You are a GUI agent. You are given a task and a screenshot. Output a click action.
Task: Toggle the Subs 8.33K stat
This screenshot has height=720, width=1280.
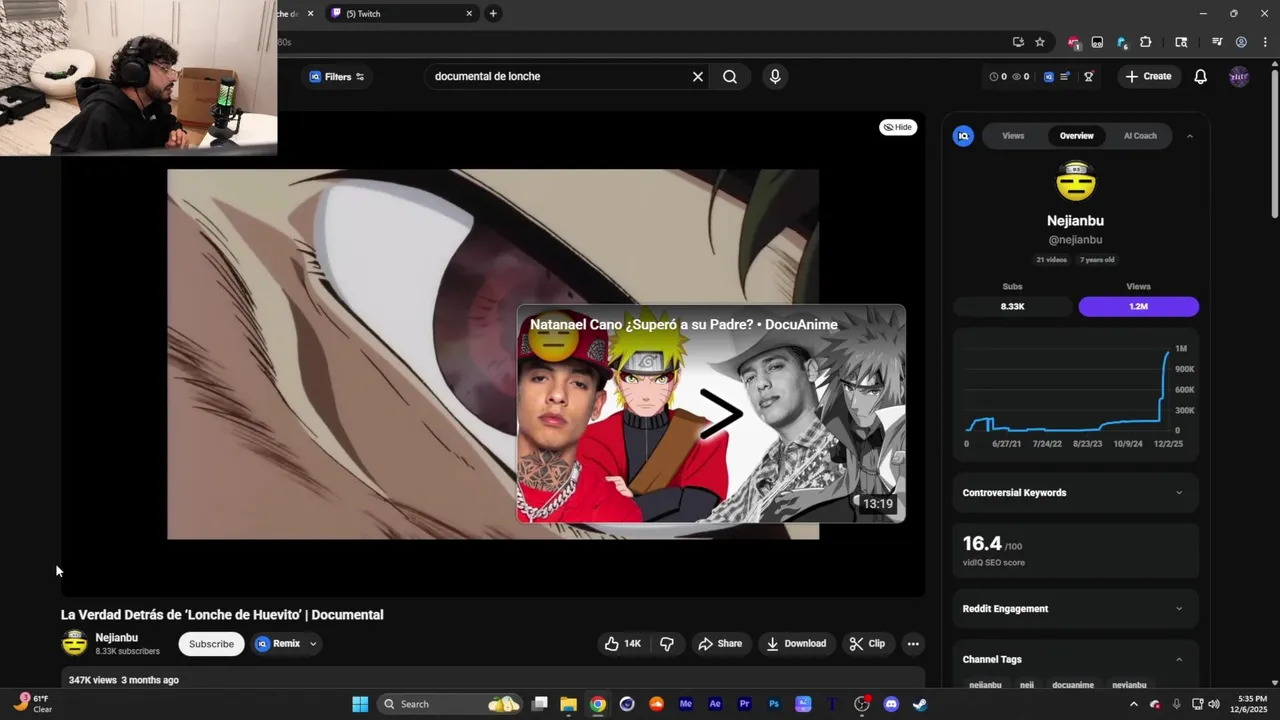point(1012,306)
